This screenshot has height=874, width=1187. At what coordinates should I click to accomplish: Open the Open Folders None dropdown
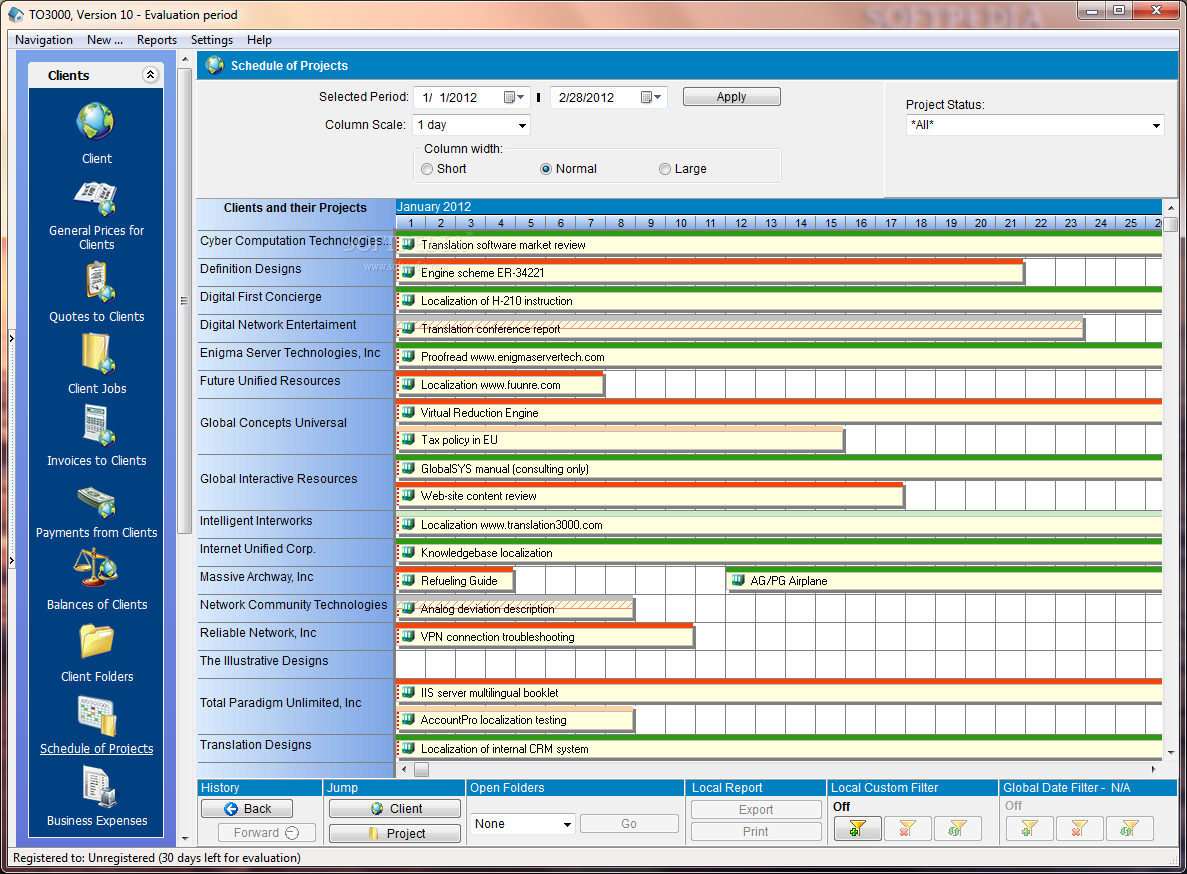point(567,824)
